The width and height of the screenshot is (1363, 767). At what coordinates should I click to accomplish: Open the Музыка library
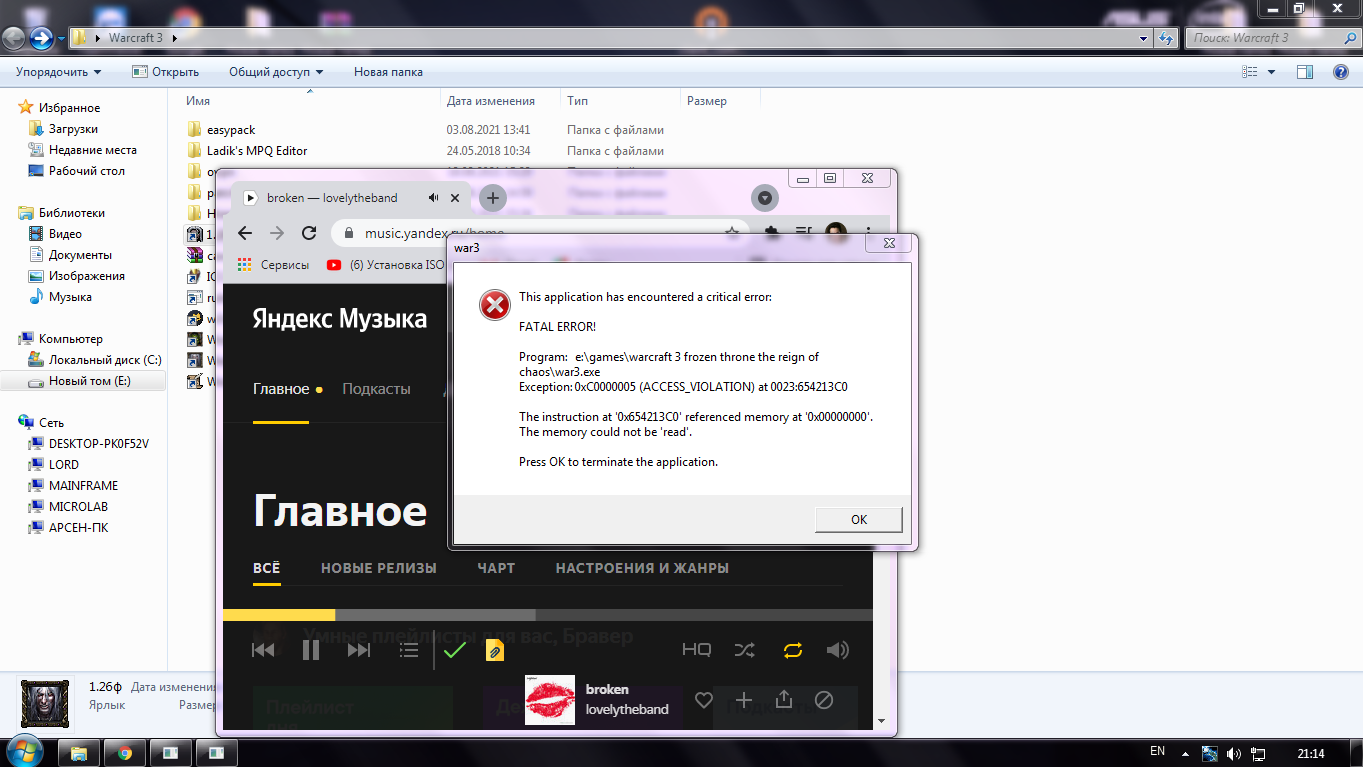point(70,297)
